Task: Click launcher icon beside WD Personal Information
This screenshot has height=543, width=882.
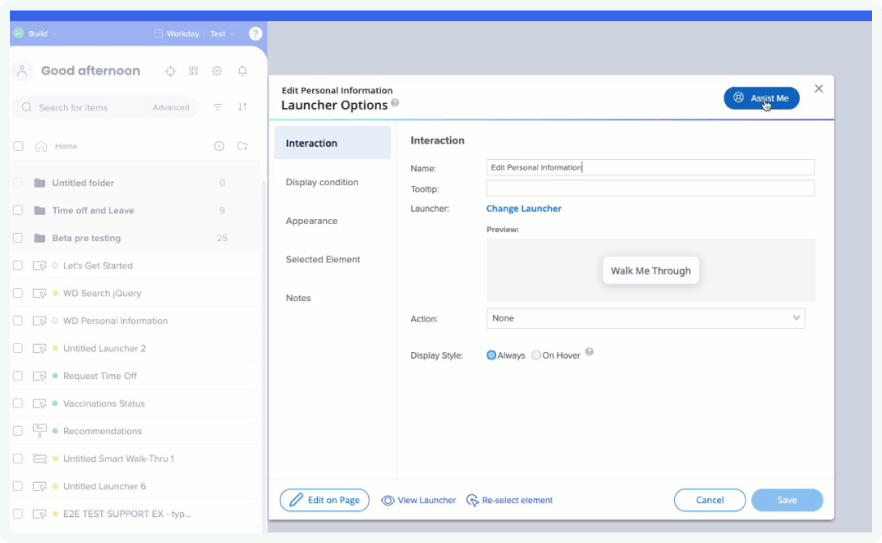Action: 39,321
